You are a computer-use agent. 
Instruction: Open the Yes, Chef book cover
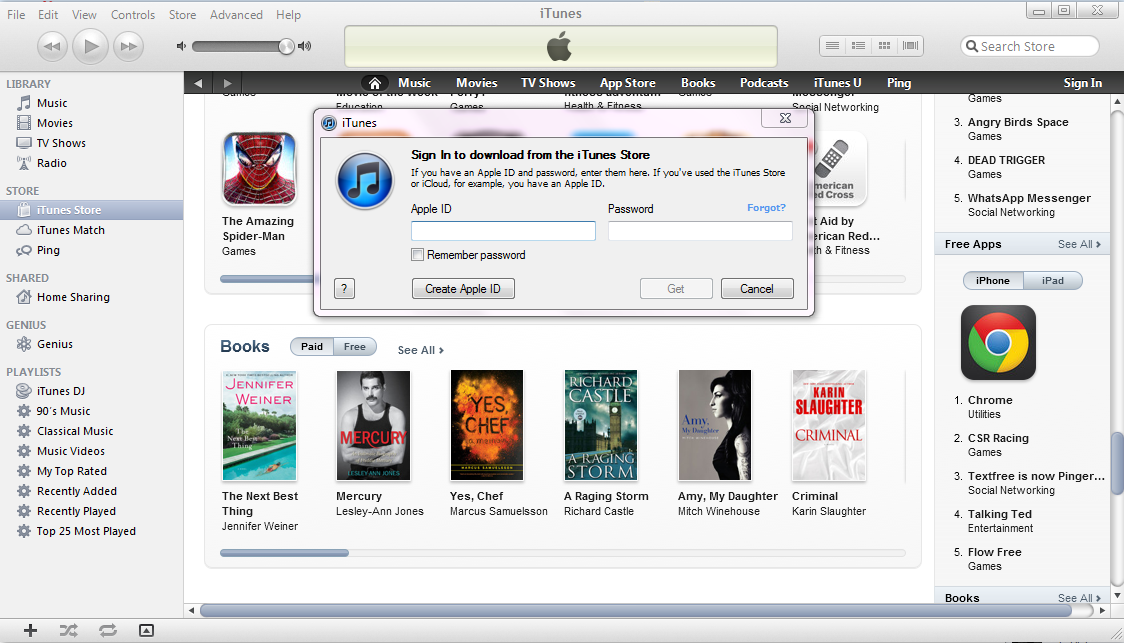pyautogui.click(x=487, y=425)
